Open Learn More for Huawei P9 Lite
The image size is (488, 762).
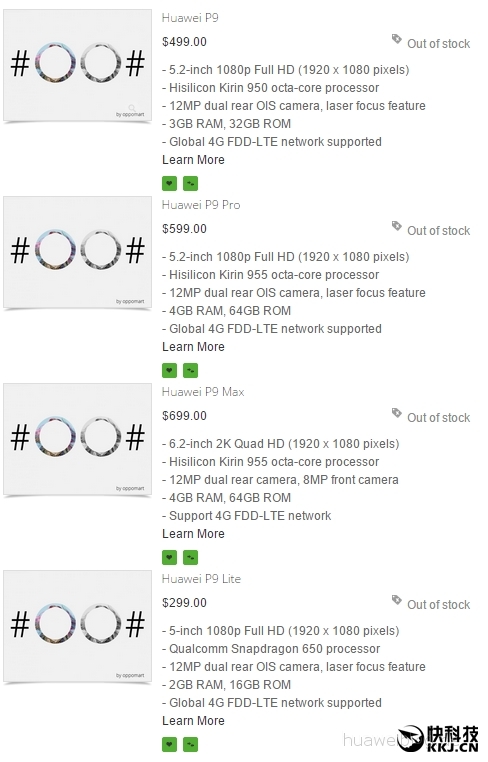pos(193,721)
